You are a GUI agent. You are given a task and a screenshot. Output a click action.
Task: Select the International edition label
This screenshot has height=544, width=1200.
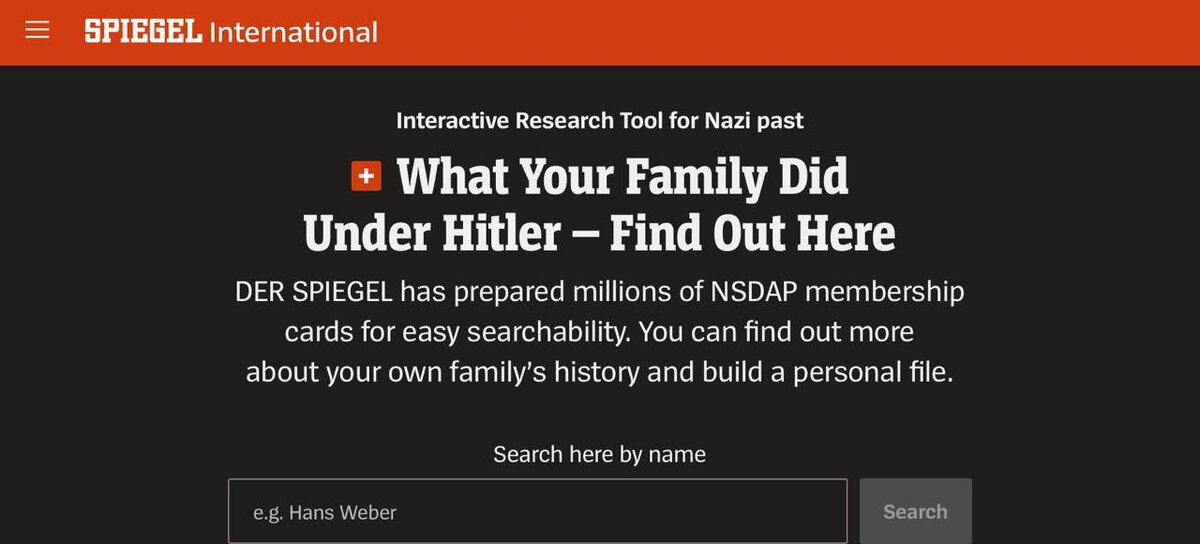[293, 32]
